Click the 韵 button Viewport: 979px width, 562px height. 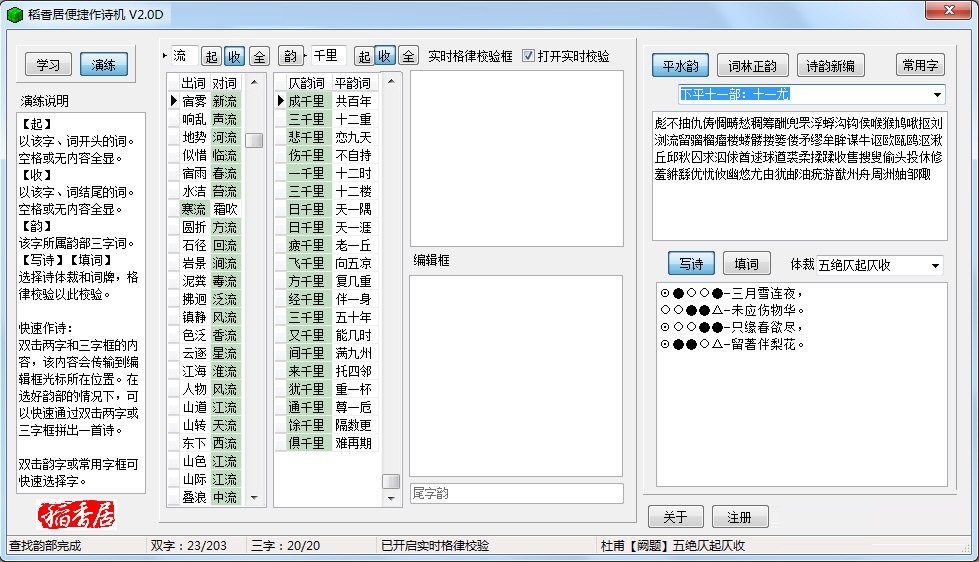290,56
